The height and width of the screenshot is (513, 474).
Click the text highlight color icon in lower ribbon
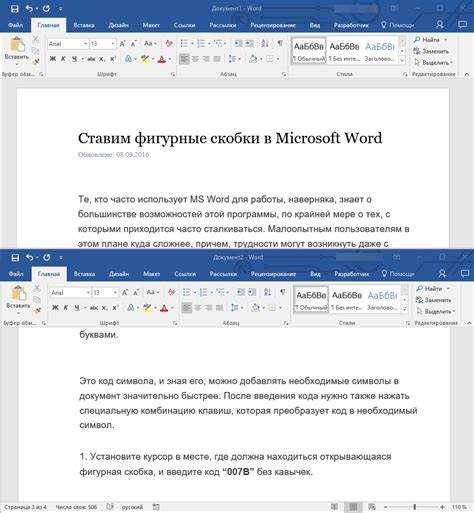pos(147,308)
